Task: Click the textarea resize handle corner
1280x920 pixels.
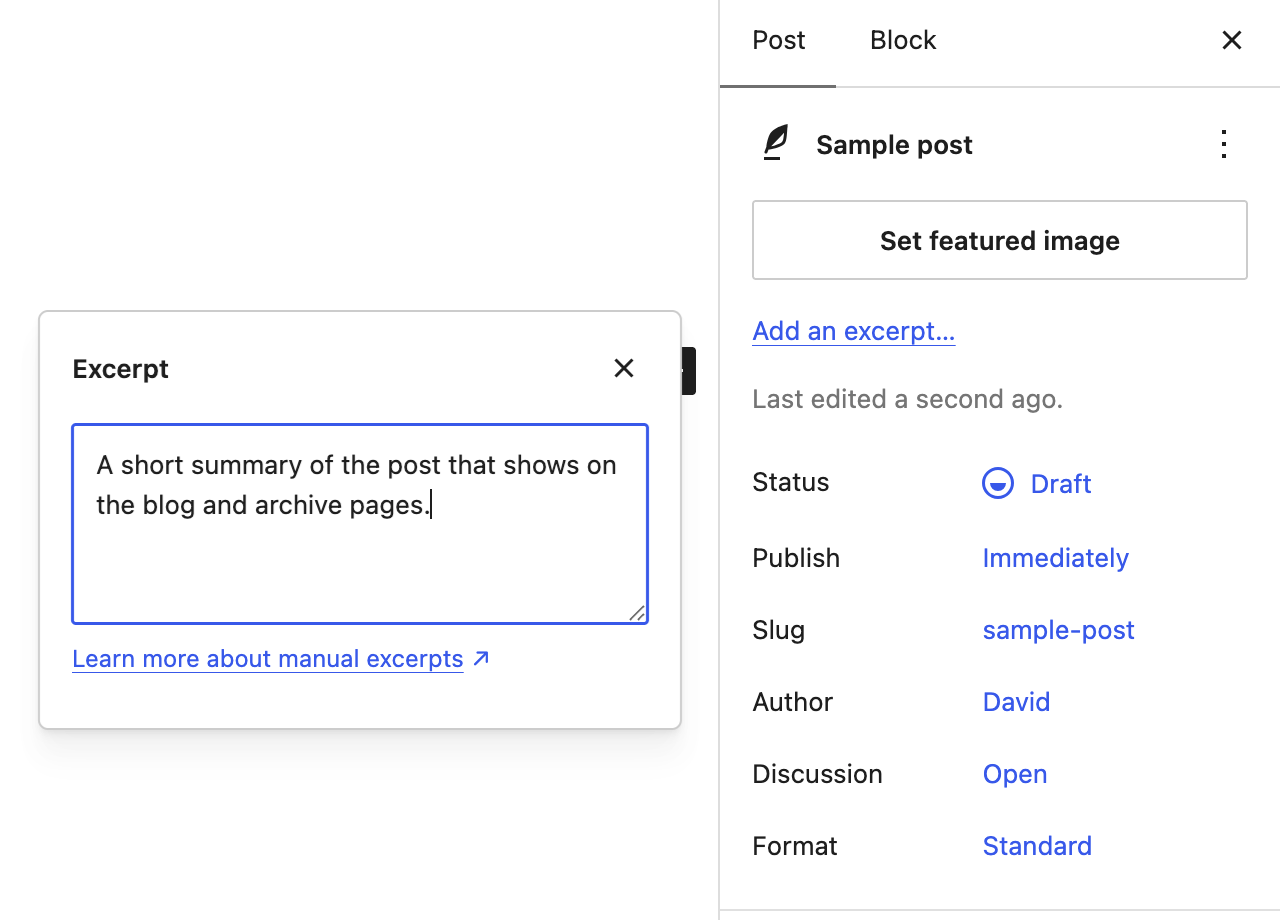Action: [638, 613]
